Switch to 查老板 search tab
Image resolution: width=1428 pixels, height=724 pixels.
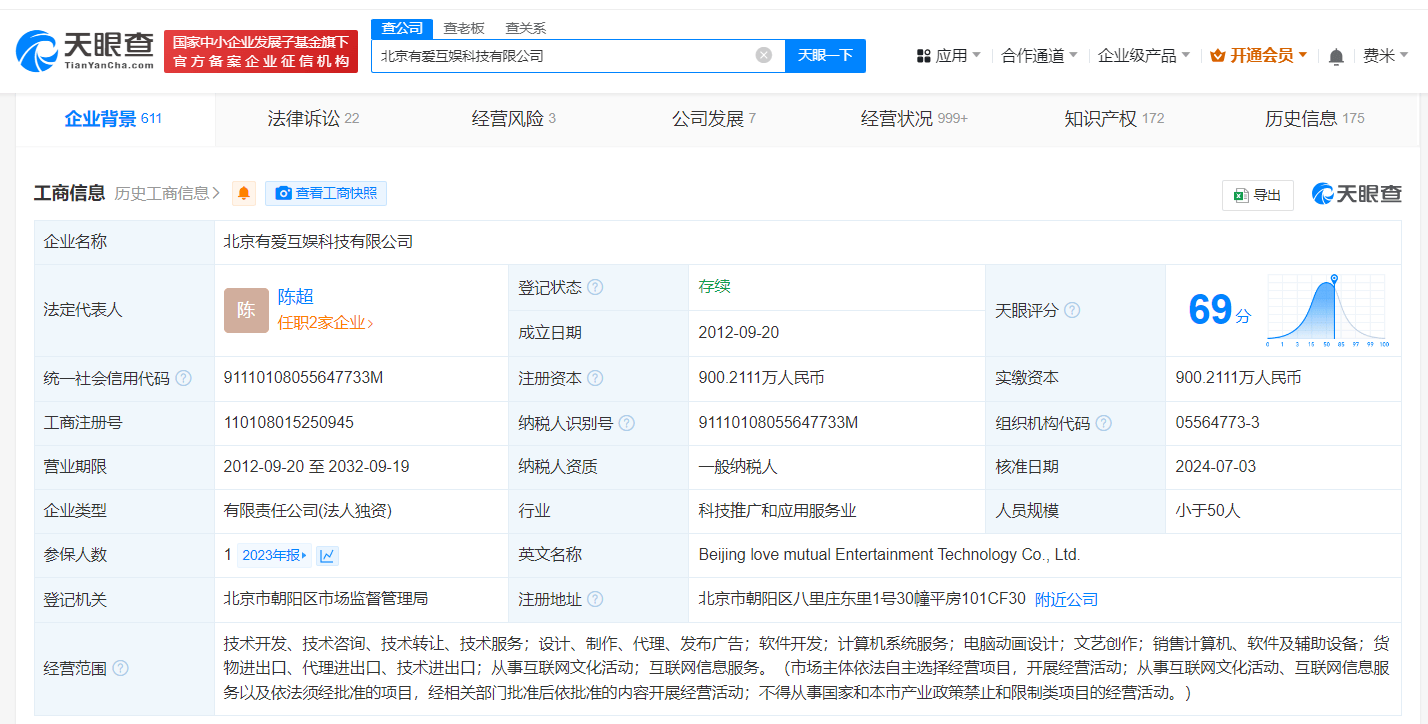(464, 28)
